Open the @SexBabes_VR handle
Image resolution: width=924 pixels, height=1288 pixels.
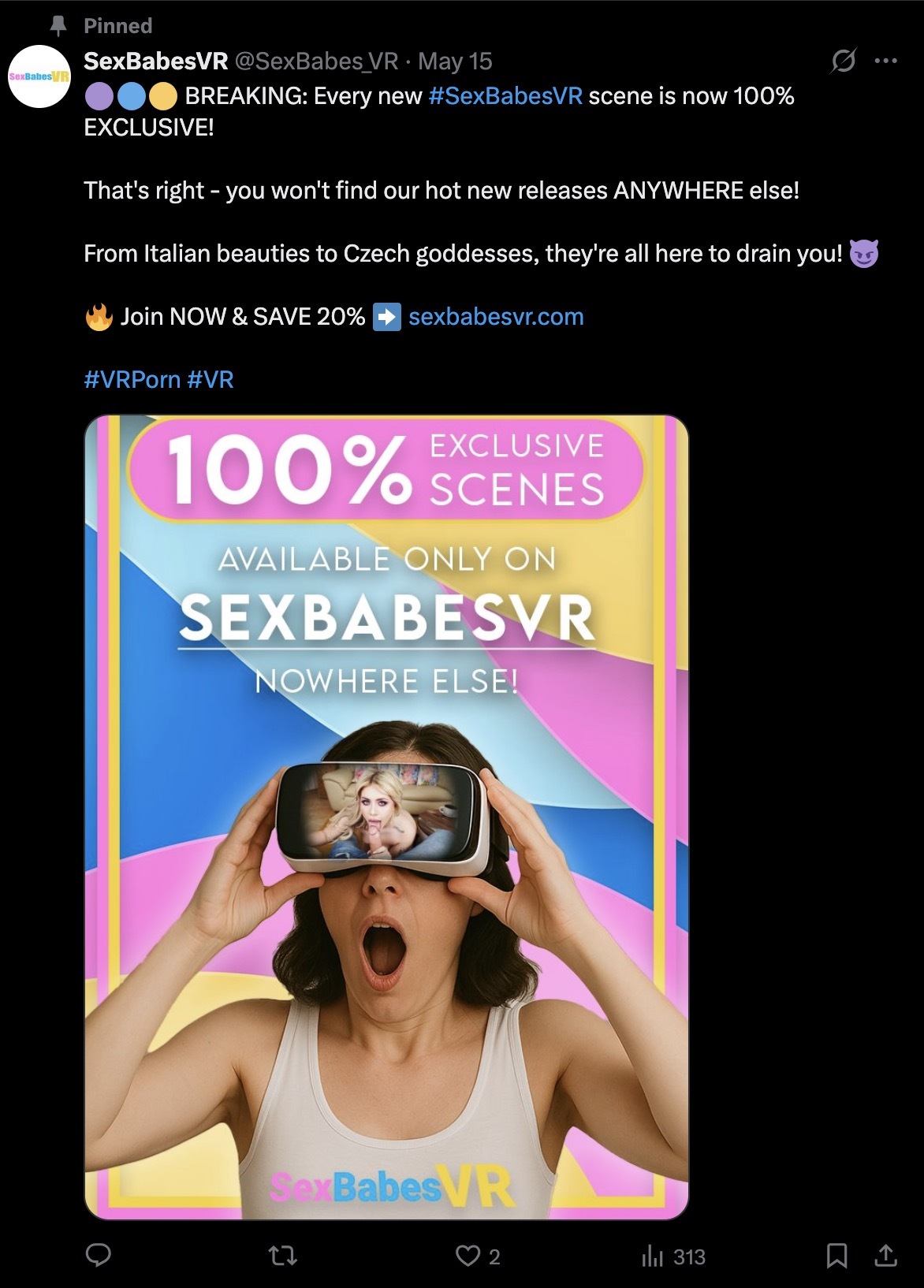click(316, 61)
